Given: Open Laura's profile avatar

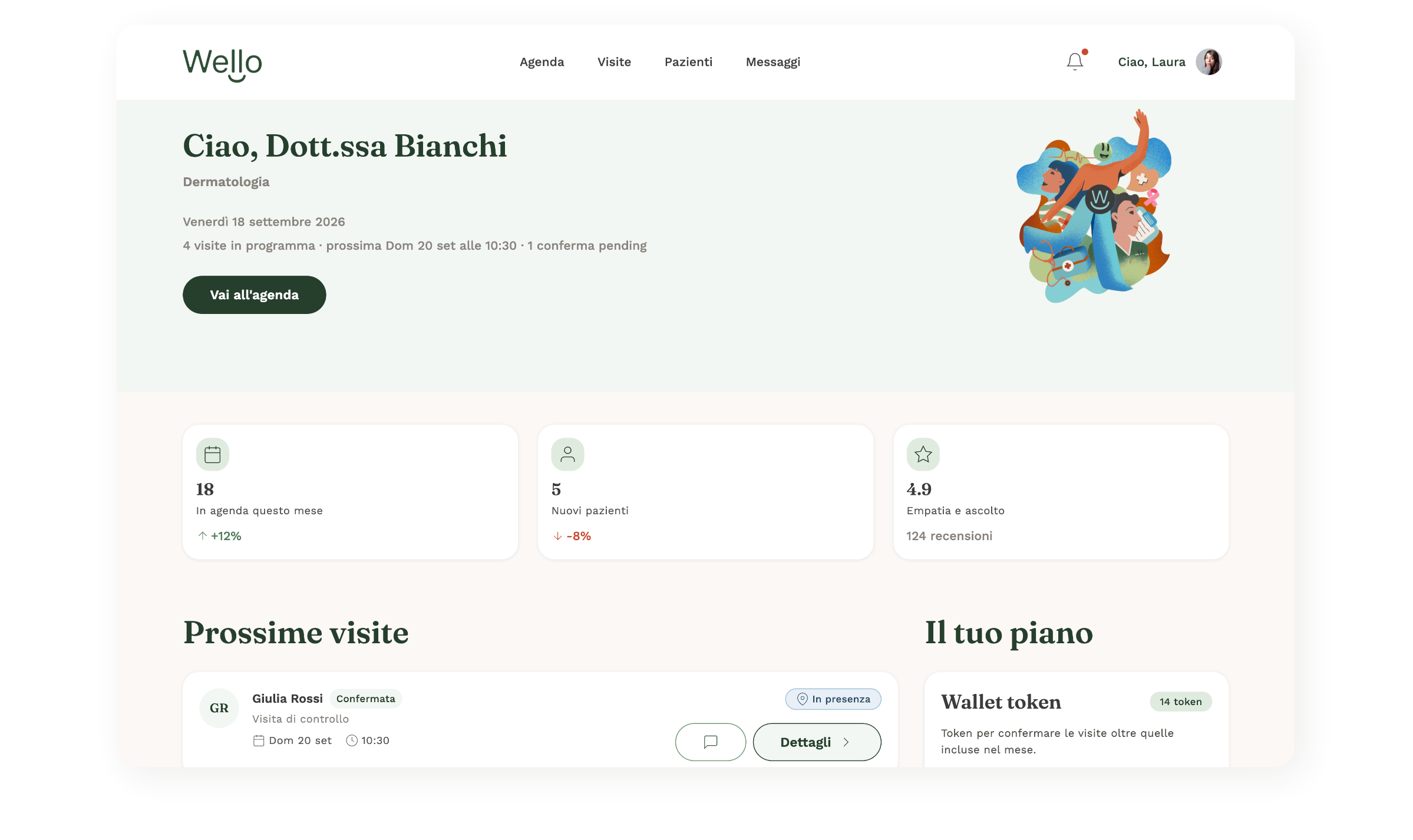Looking at the screenshot, I should click(x=1209, y=62).
